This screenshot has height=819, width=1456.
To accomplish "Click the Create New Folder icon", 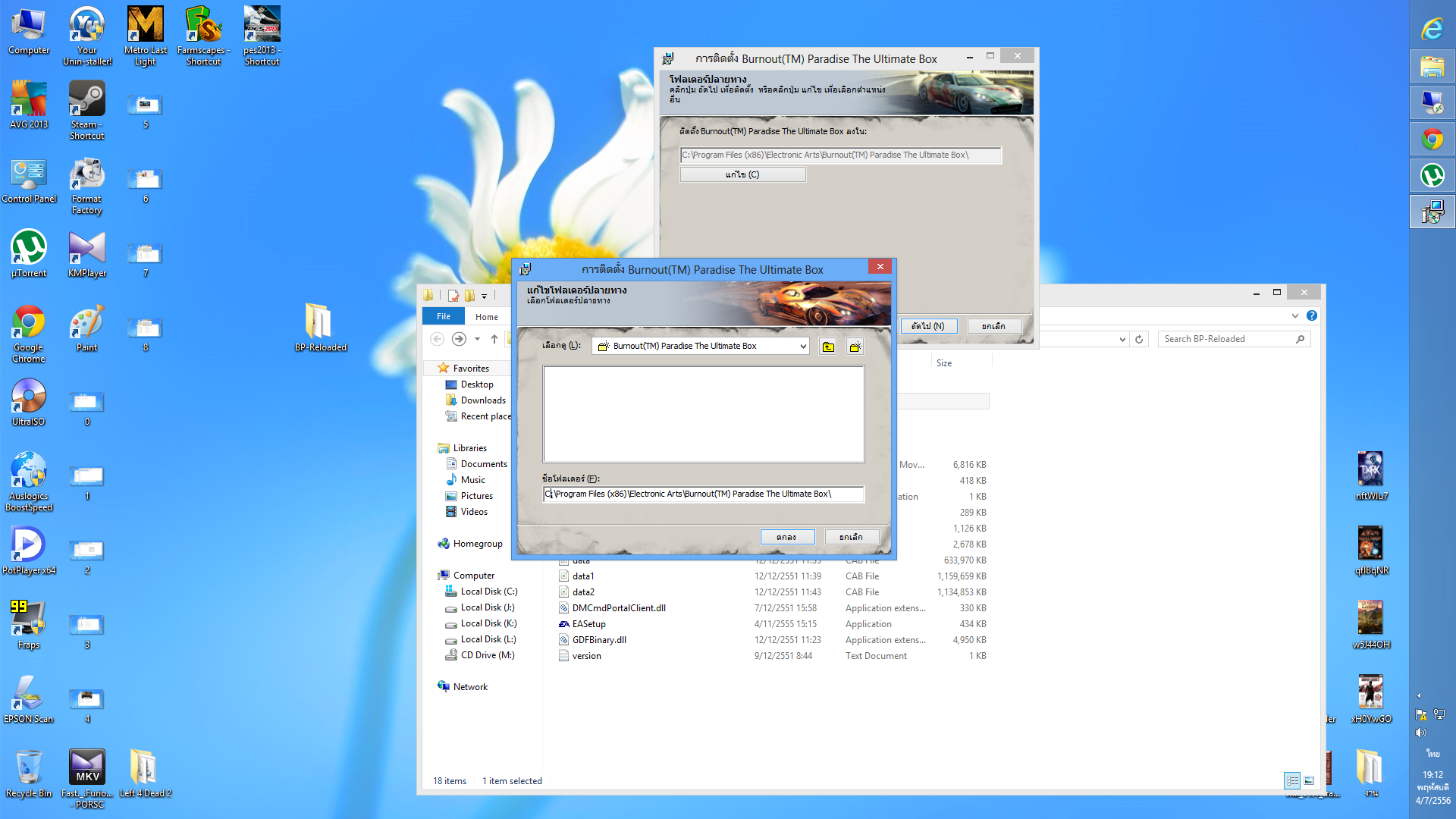I will [855, 347].
